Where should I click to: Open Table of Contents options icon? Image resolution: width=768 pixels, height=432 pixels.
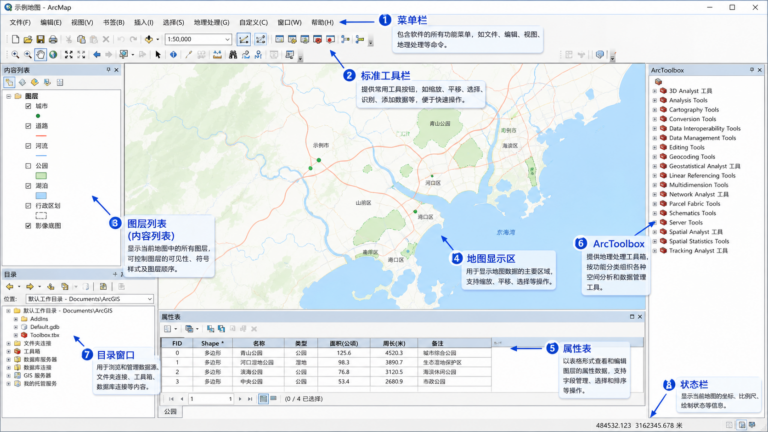point(60,82)
